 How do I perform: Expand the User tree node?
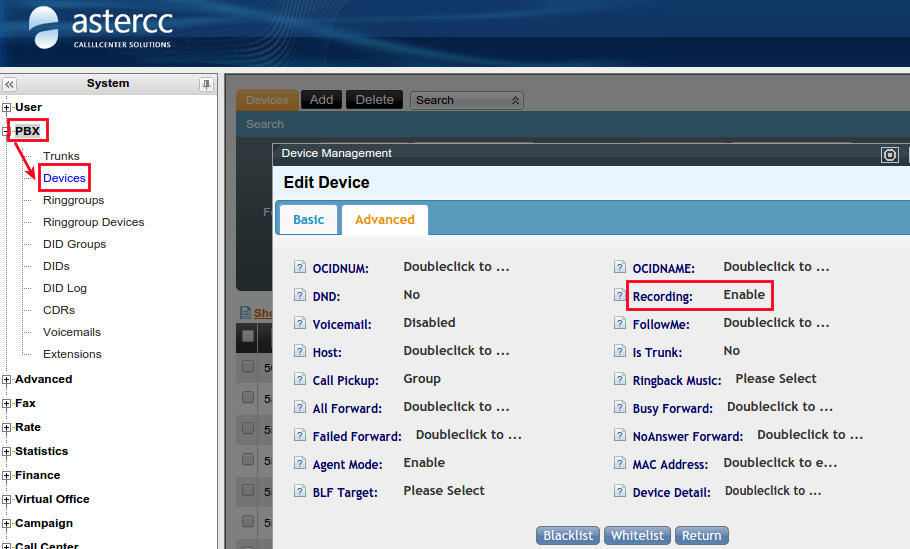[7, 108]
